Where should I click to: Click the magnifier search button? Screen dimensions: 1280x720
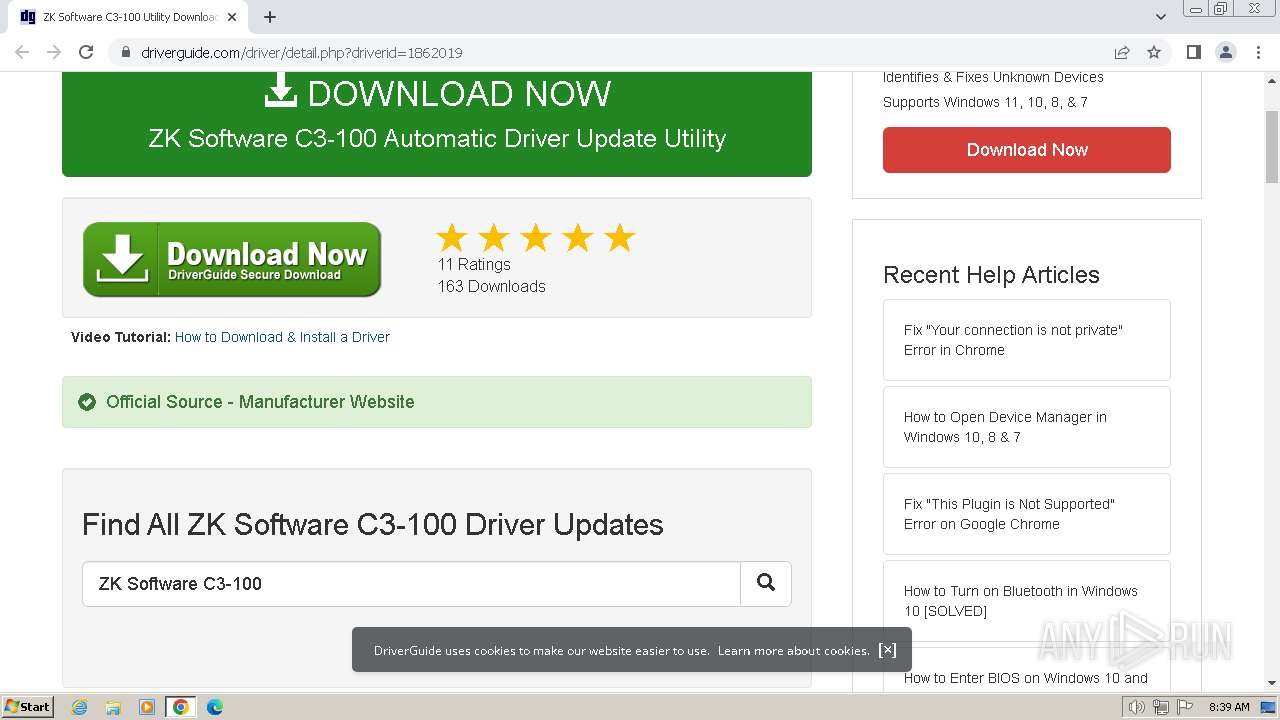tap(766, 584)
